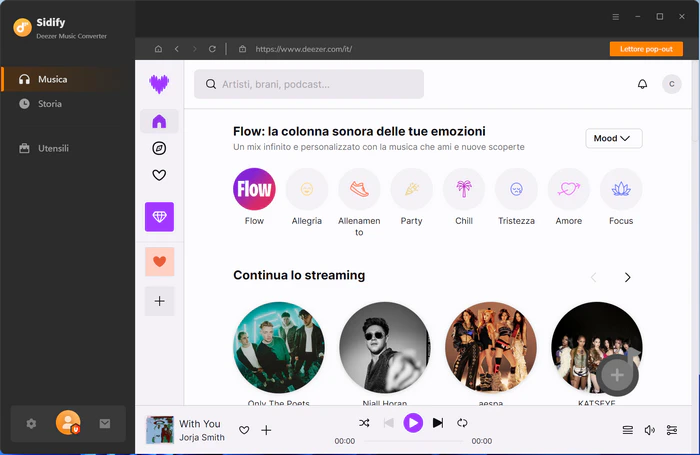Open Favorites heart in Deezer sidebar
Image resolution: width=700 pixels, height=455 pixels.
[159, 175]
